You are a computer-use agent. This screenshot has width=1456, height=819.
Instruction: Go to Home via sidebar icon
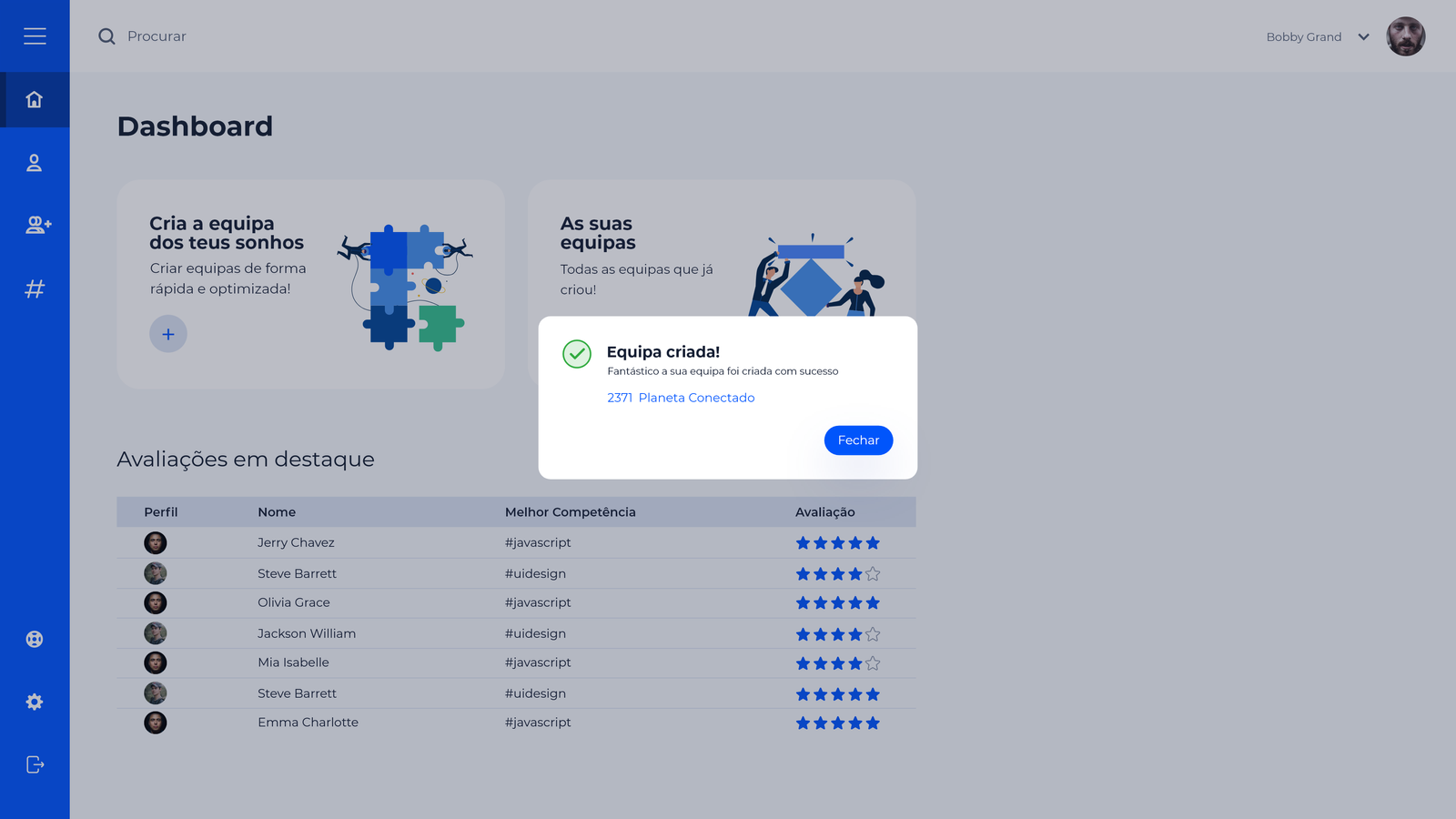35,99
